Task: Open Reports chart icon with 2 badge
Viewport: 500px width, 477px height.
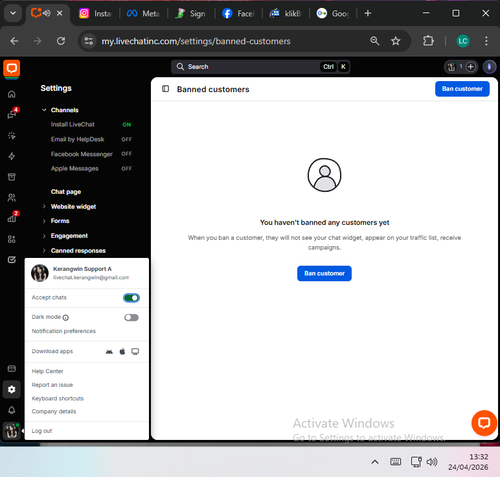Action: coord(12,218)
